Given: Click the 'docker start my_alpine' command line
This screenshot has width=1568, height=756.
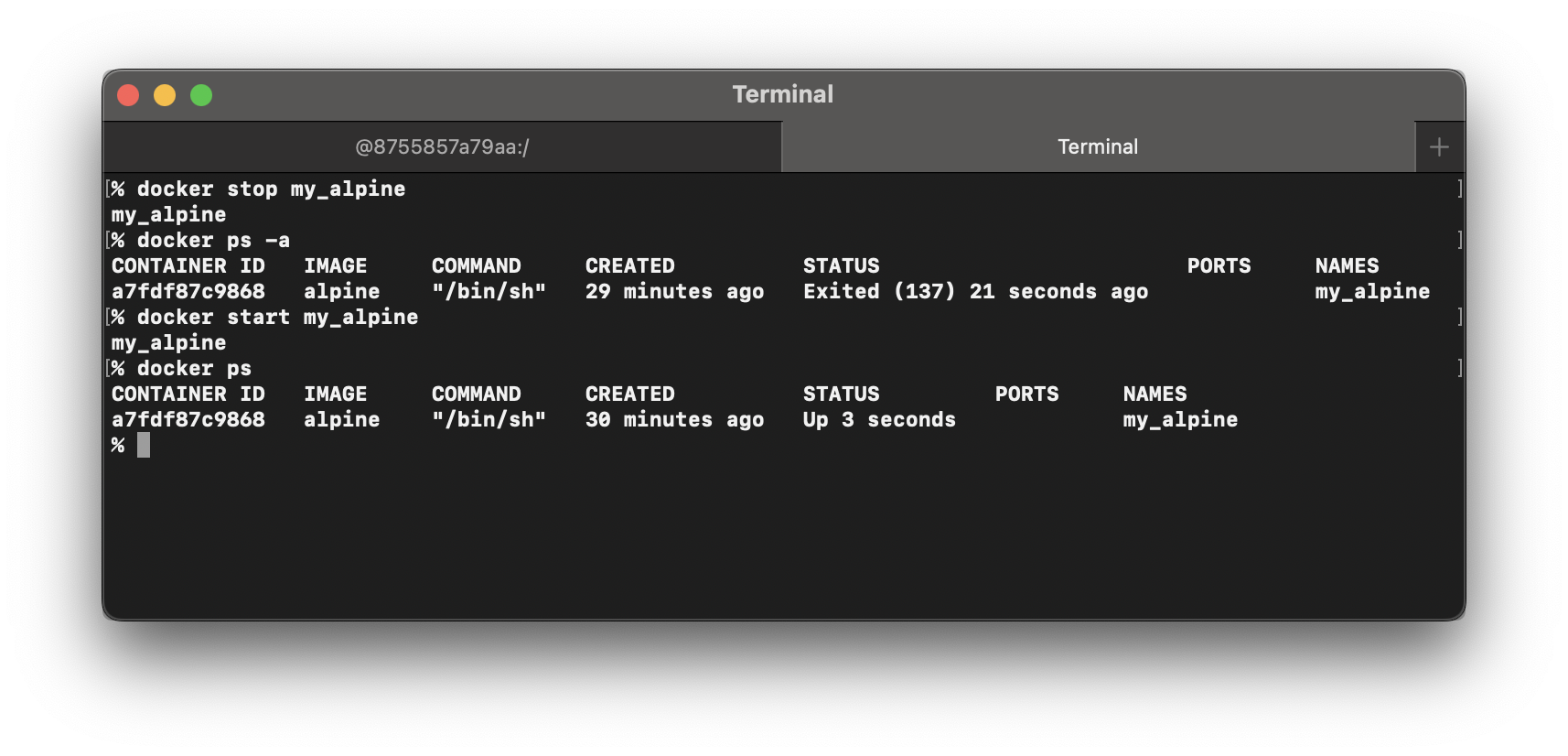Looking at the screenshot, I should pos(277,318).
